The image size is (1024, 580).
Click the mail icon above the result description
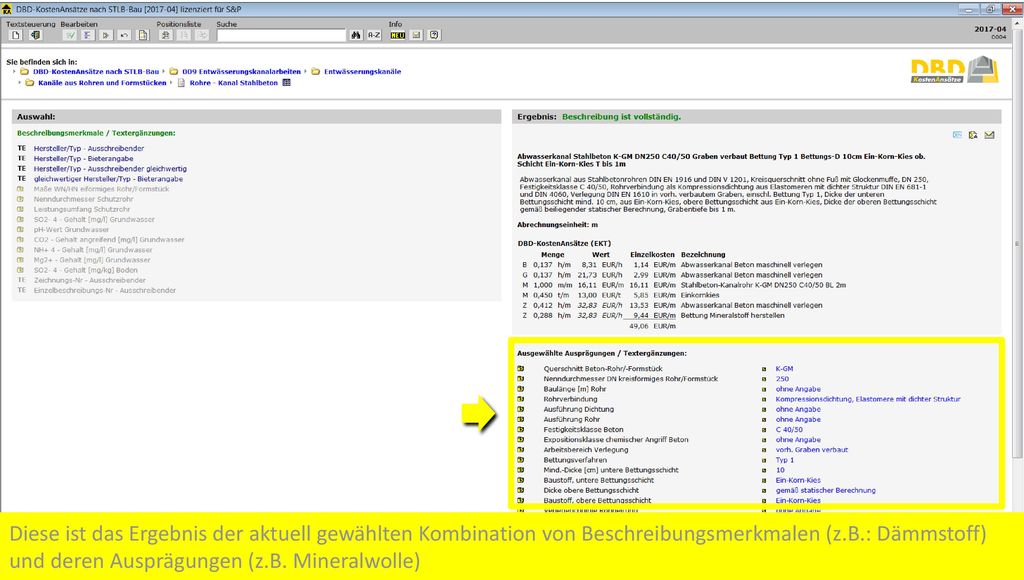989,135
